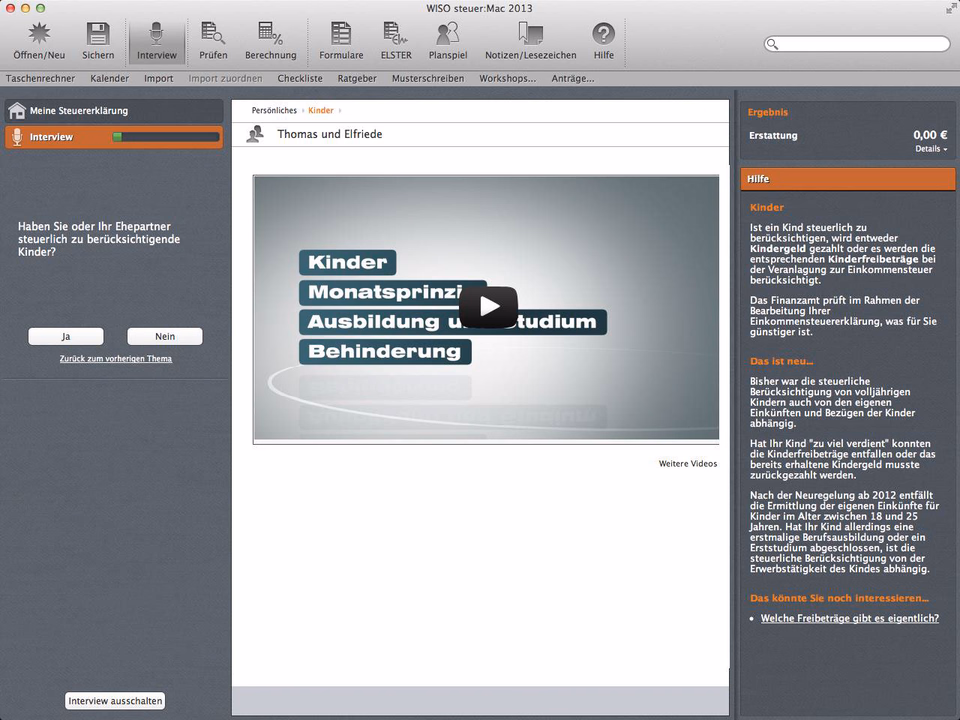Answer Nein to the children question
The height and width of the screenshot is (720, 960).
pos(165,336)
